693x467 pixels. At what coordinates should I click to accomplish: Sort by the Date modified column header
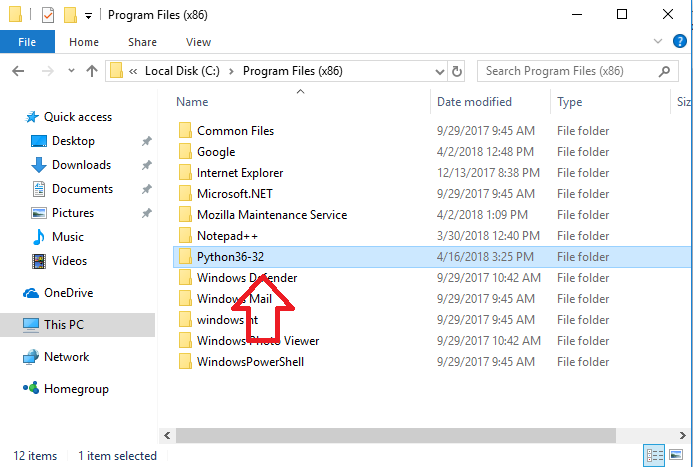click(x=474, y=102)
